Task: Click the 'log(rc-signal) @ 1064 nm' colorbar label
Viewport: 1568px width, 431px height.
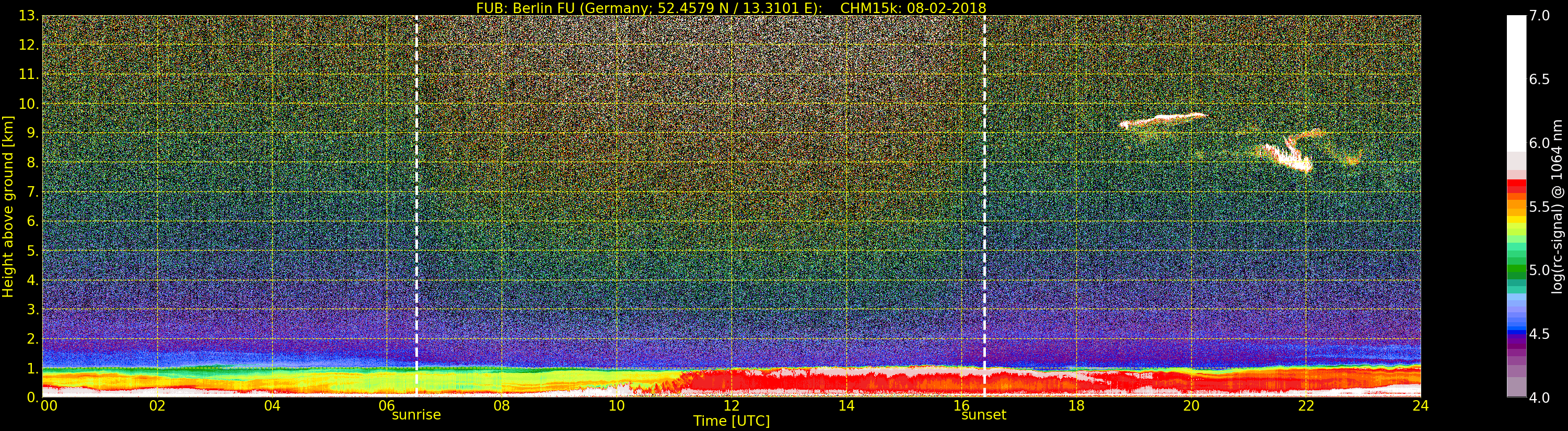Action: click(x=1558, y=207)
